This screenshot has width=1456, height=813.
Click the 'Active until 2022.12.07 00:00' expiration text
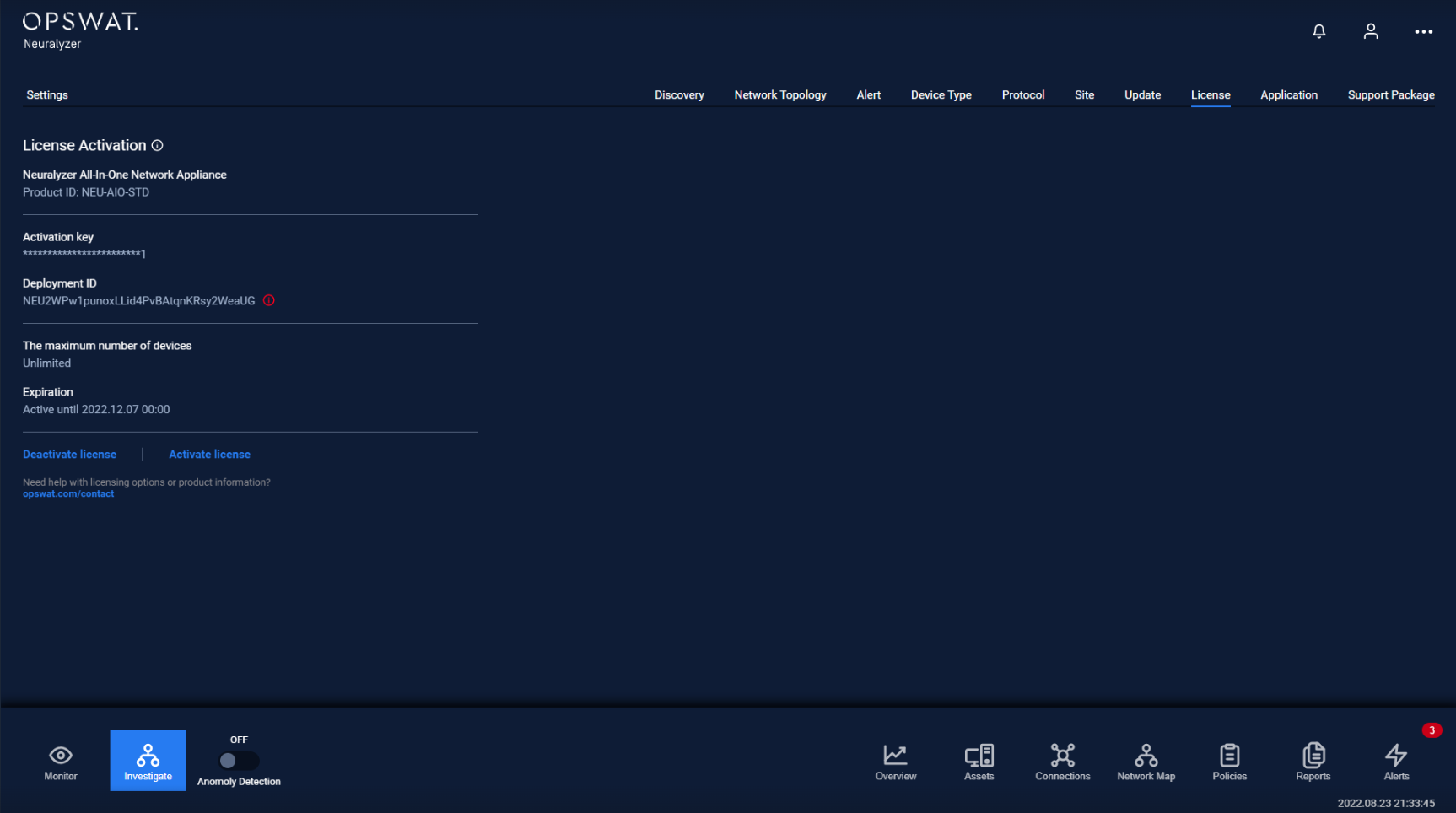(96, 410)
